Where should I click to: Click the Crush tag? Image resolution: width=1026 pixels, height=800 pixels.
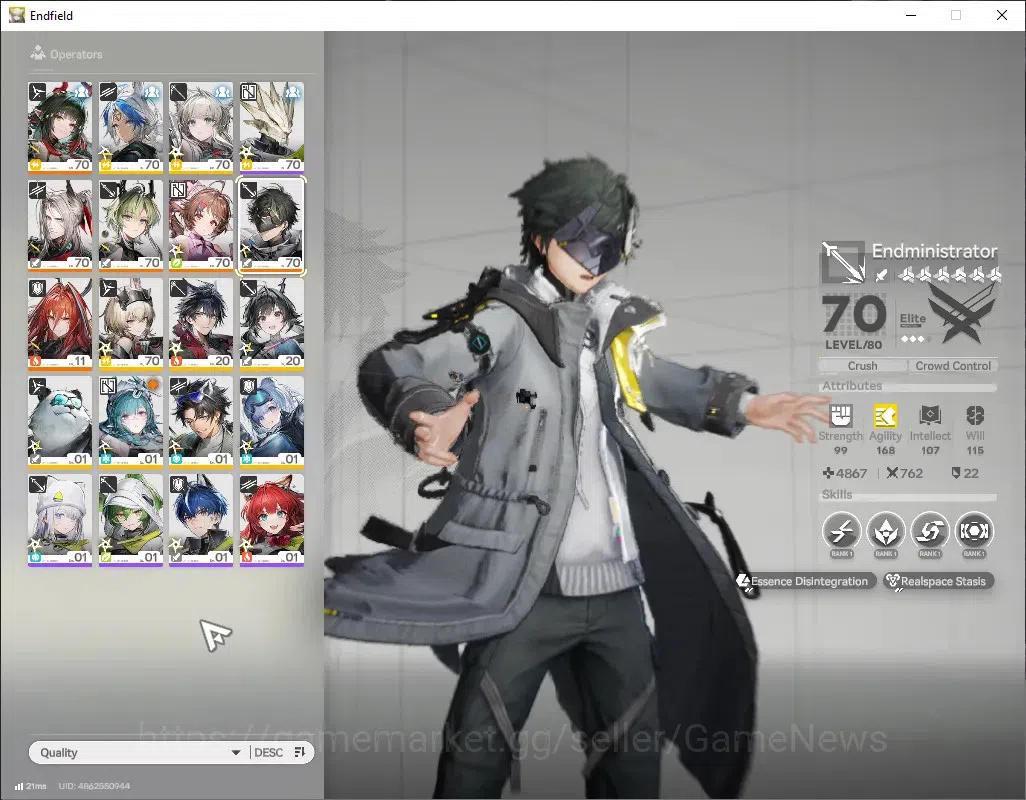(x=862, y=366)
